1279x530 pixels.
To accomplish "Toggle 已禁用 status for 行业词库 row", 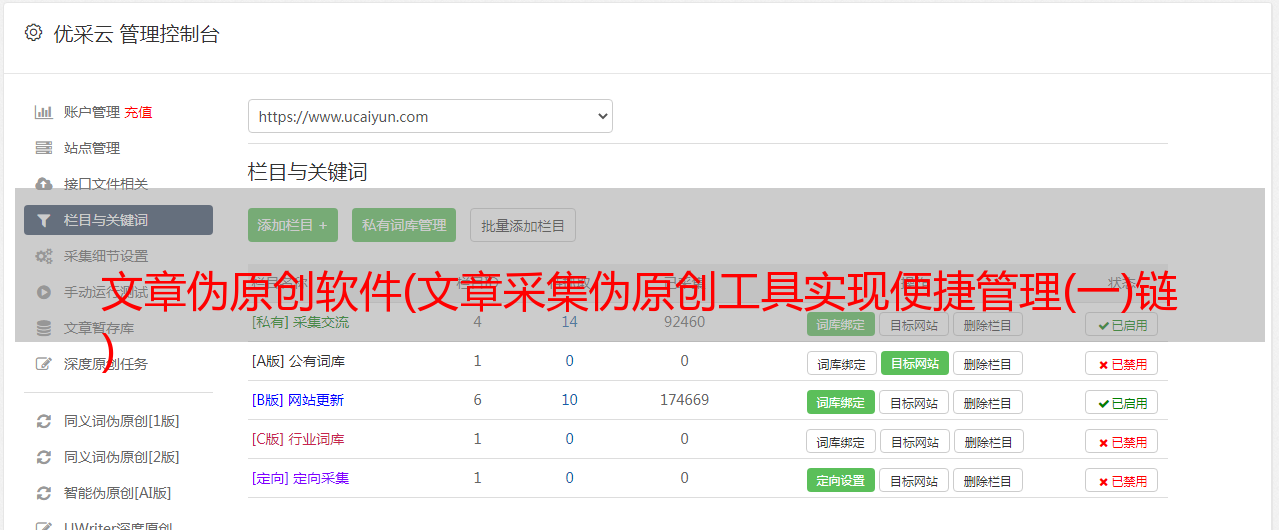I will pos(1121,441).
